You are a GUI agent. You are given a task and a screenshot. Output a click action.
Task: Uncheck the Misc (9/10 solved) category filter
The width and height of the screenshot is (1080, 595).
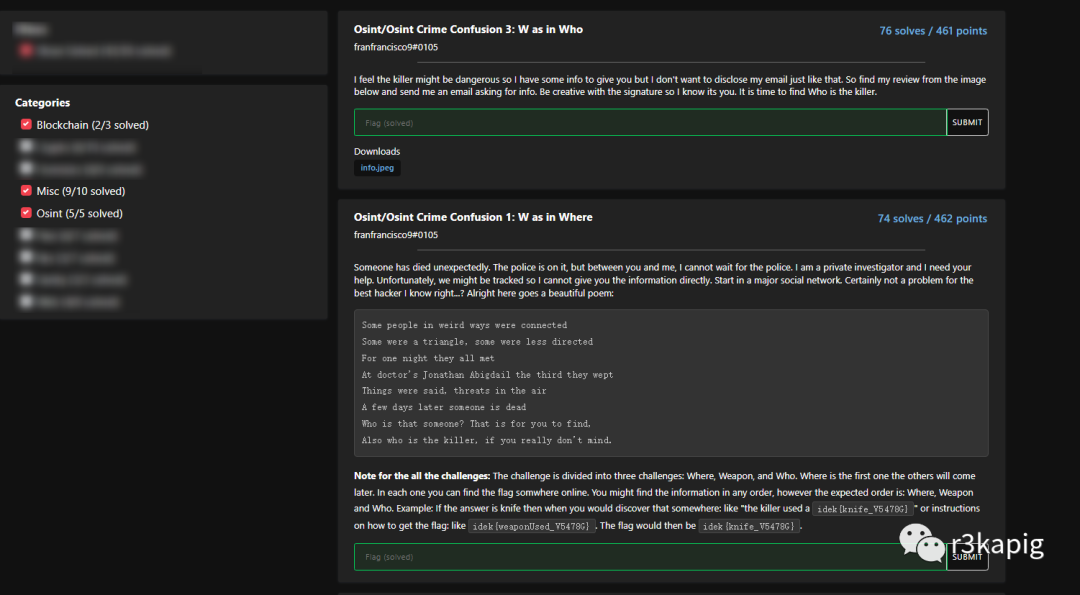pos(25,191)
